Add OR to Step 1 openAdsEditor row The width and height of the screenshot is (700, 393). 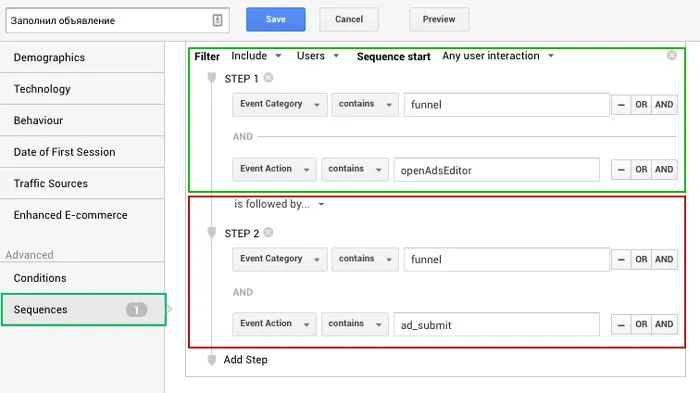[641, 170]
